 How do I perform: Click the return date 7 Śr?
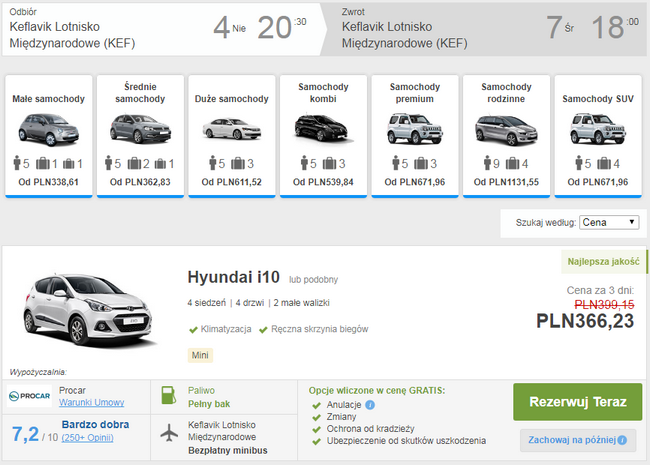[x=560, y=28]
